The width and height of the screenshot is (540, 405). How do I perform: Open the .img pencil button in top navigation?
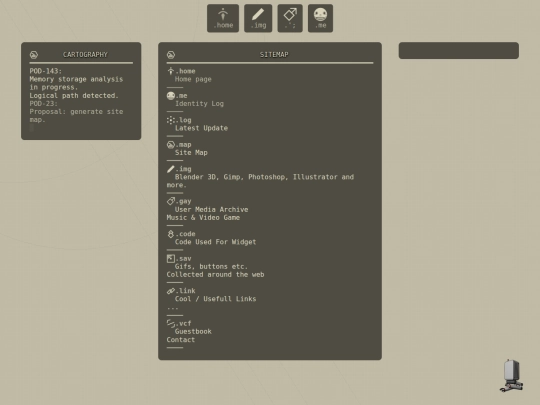point(258,18)
